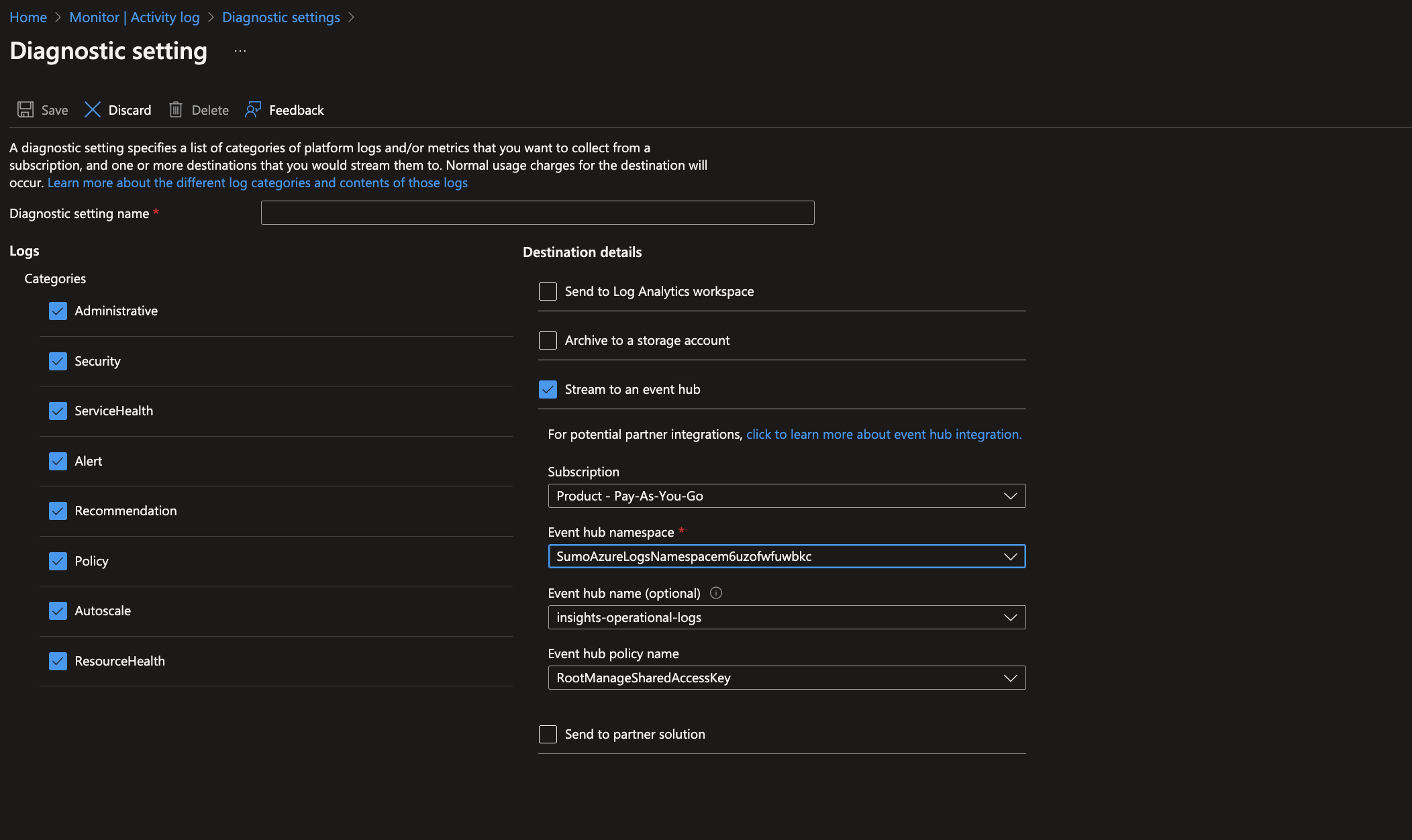Open the Subscription dropdown
This screenshot has height=840, width=1412.
click(787, 496)
